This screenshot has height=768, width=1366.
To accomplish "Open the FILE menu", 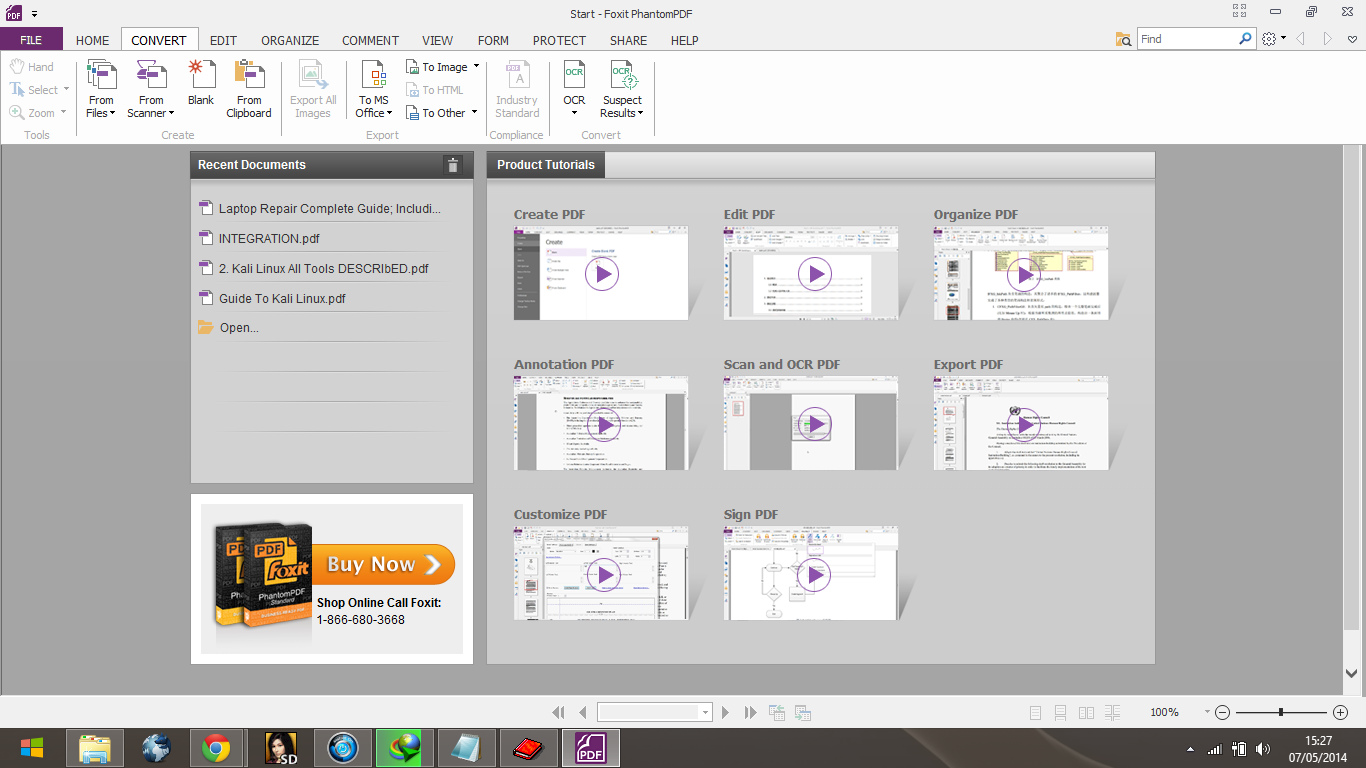I will 31,40.
